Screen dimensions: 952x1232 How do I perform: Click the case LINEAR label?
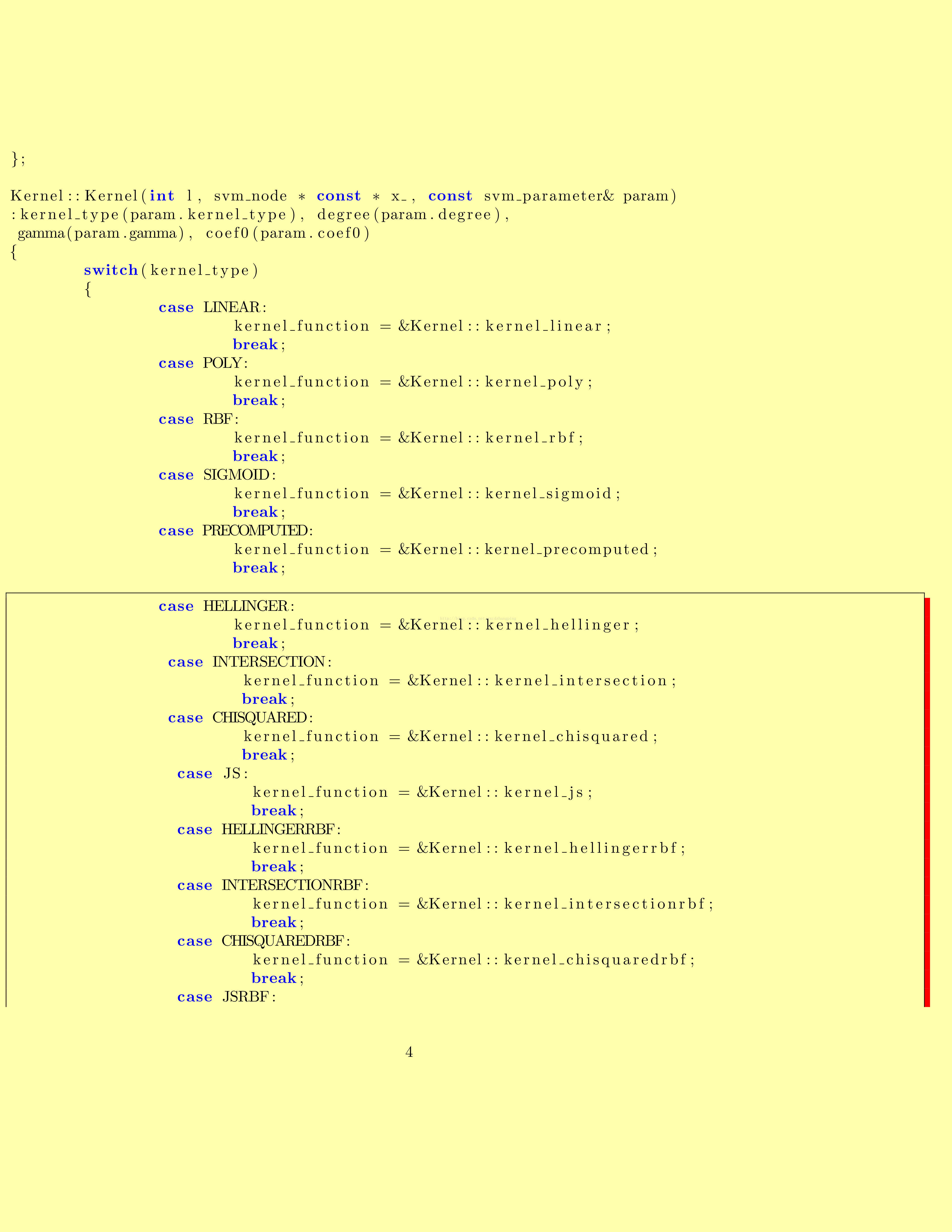212,307
